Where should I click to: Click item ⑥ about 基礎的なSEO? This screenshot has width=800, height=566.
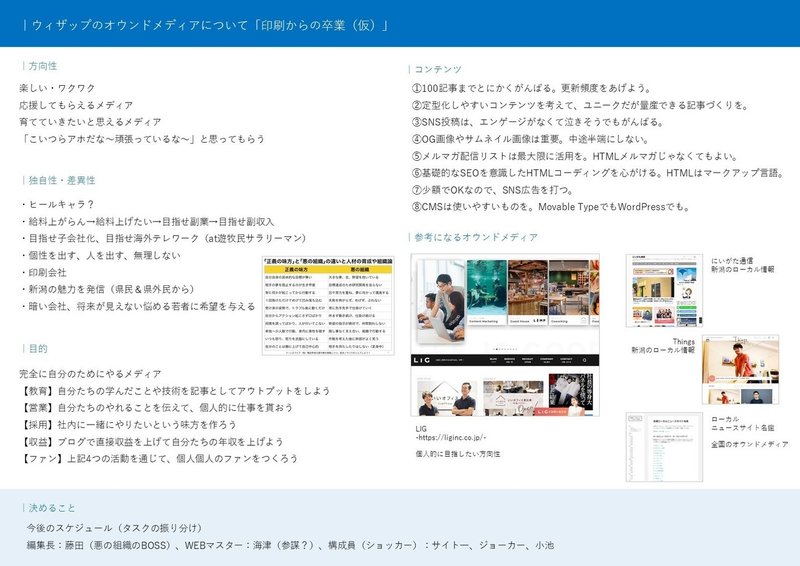point(598,173)
